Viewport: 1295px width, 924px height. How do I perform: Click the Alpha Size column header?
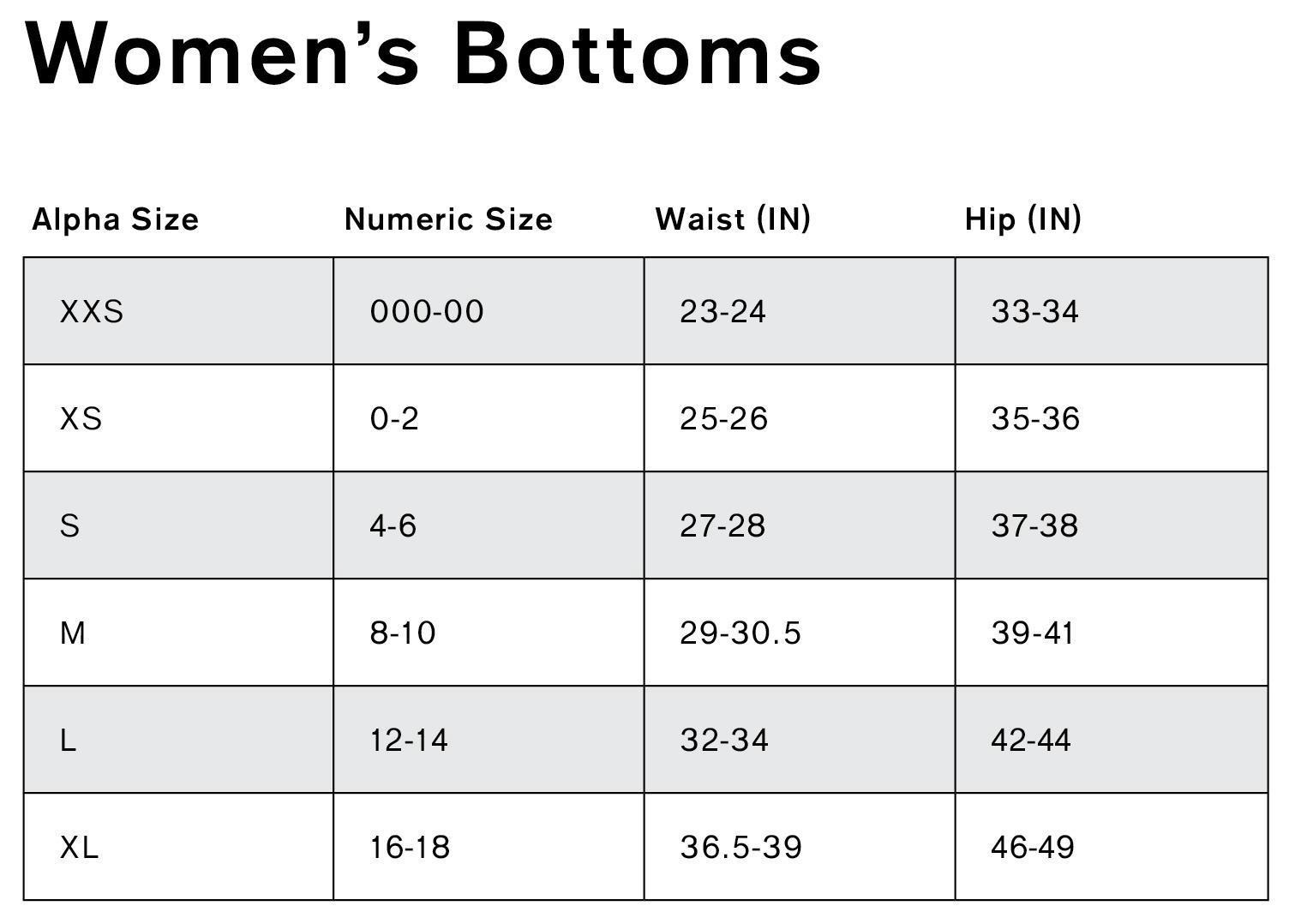tap(115, 219)
